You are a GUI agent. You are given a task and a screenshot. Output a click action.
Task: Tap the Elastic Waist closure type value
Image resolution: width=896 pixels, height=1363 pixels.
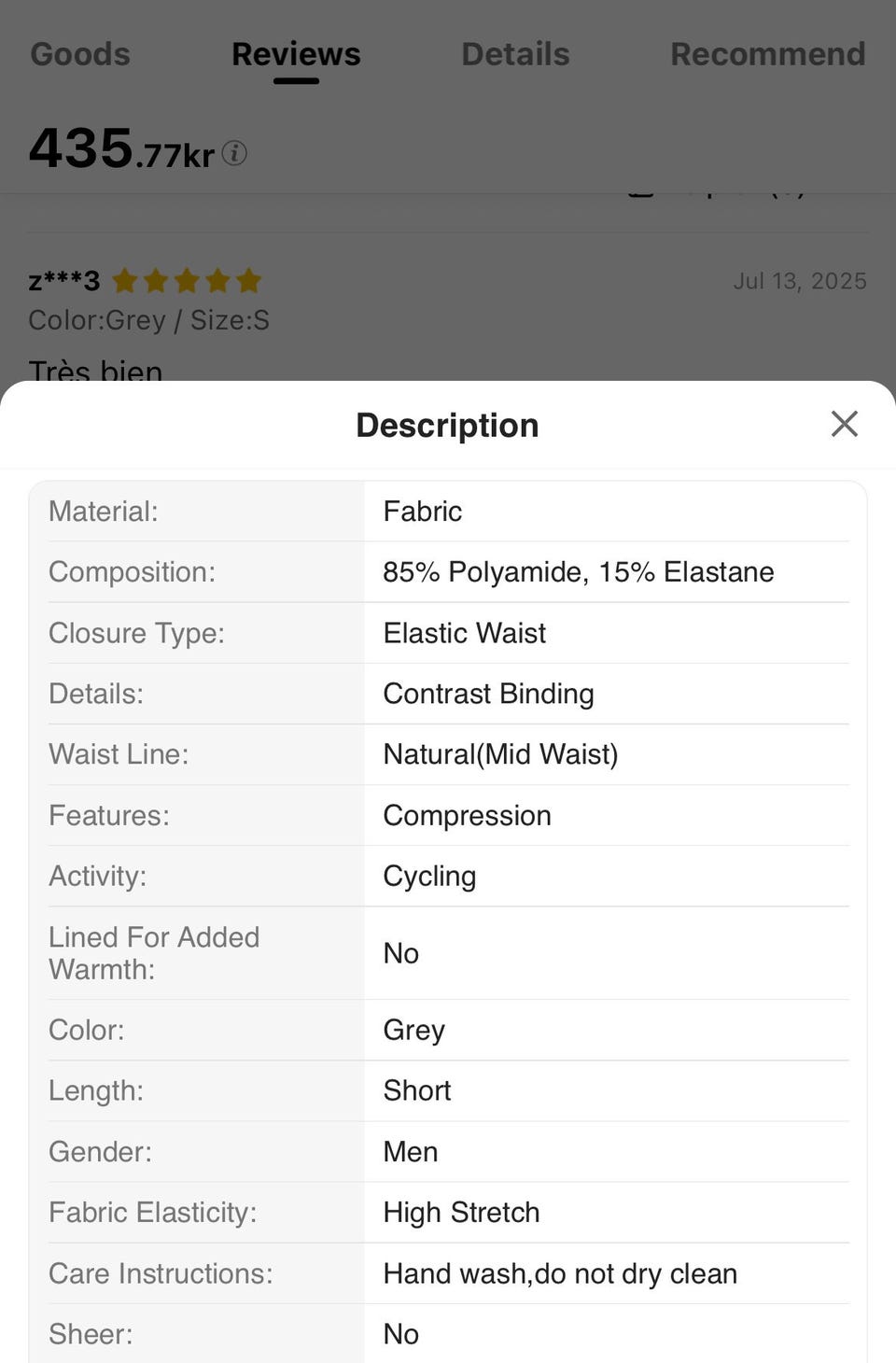pos(465,633)
